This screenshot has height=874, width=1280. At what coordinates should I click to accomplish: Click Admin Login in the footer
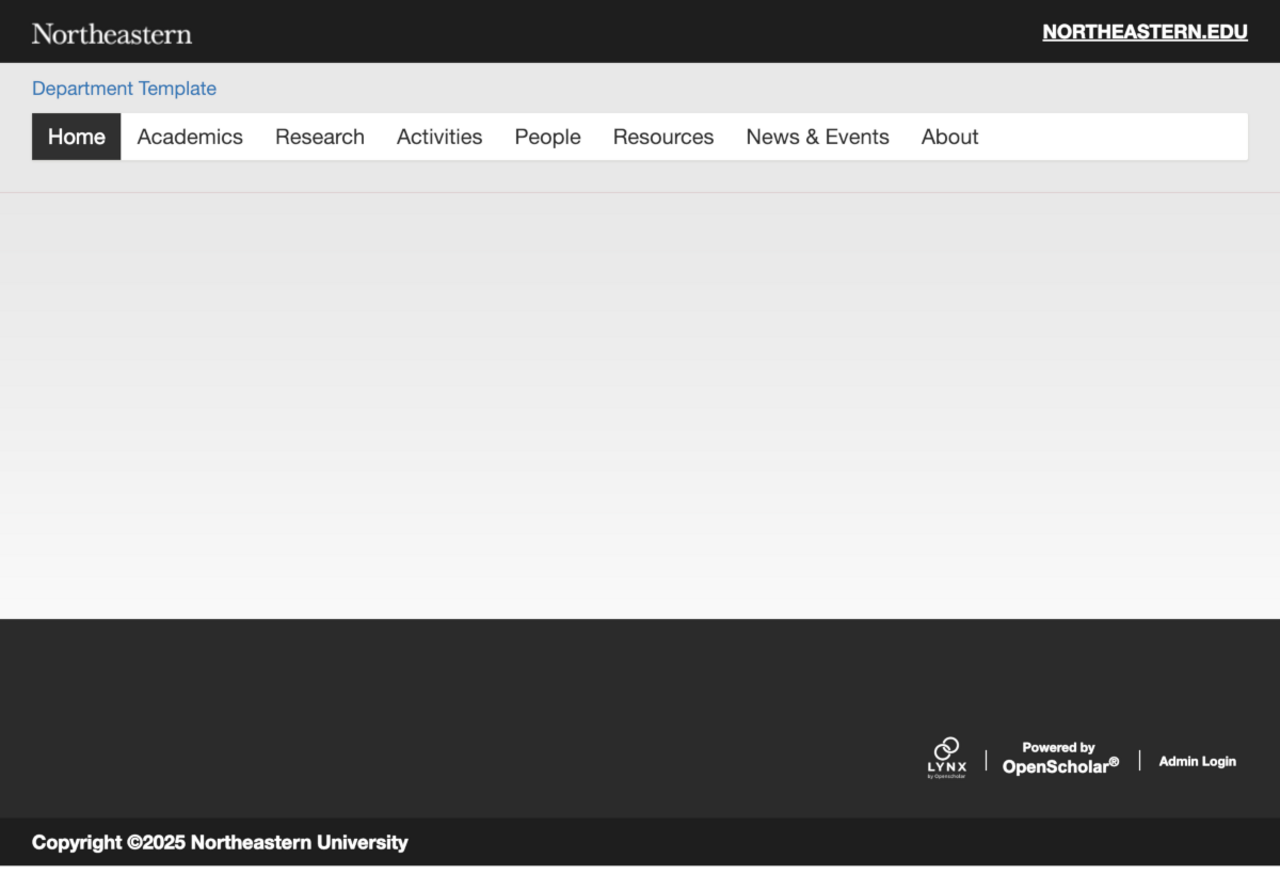pos(1197,761)
